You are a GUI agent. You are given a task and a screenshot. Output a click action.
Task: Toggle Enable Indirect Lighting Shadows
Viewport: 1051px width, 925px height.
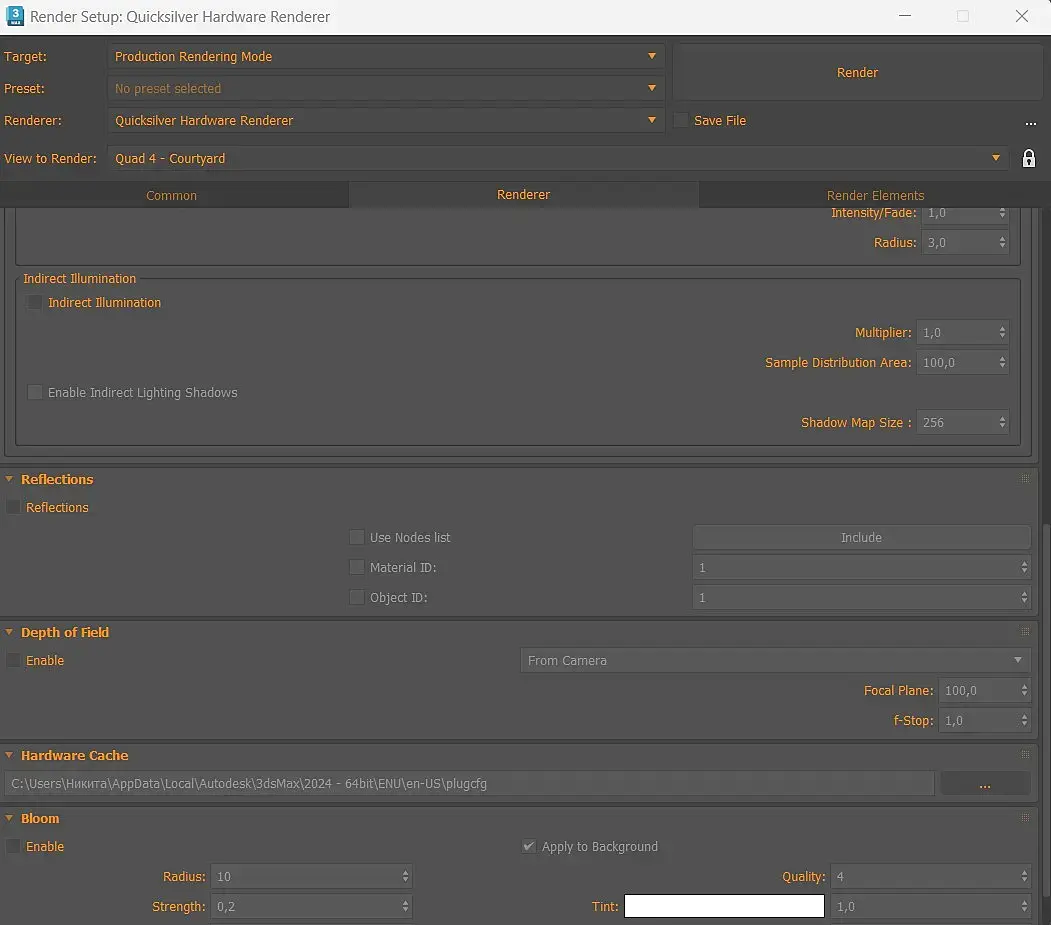coord(34,392)
